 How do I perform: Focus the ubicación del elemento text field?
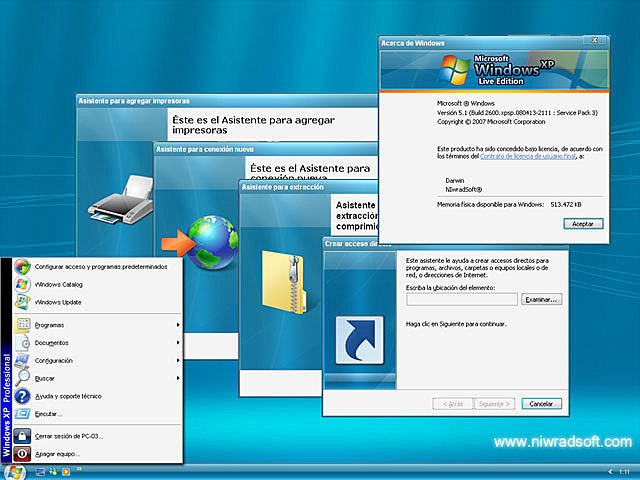click(x=462, y=299)
